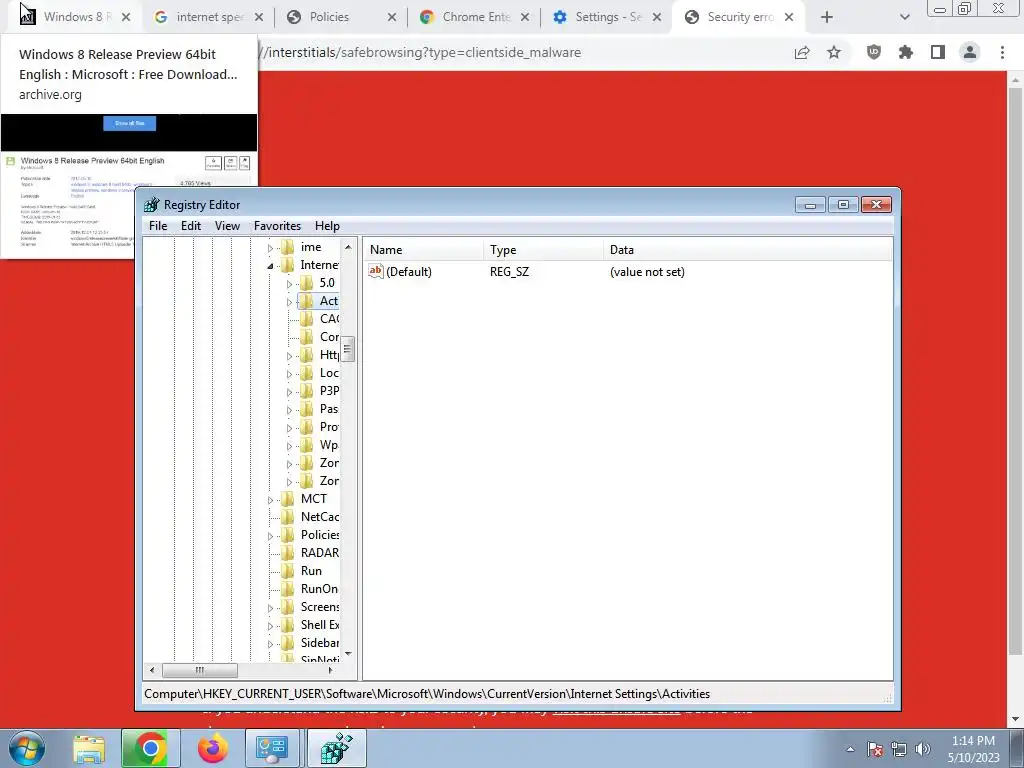
Task: Expand the MCT registry key
Action: coord(270,500)
